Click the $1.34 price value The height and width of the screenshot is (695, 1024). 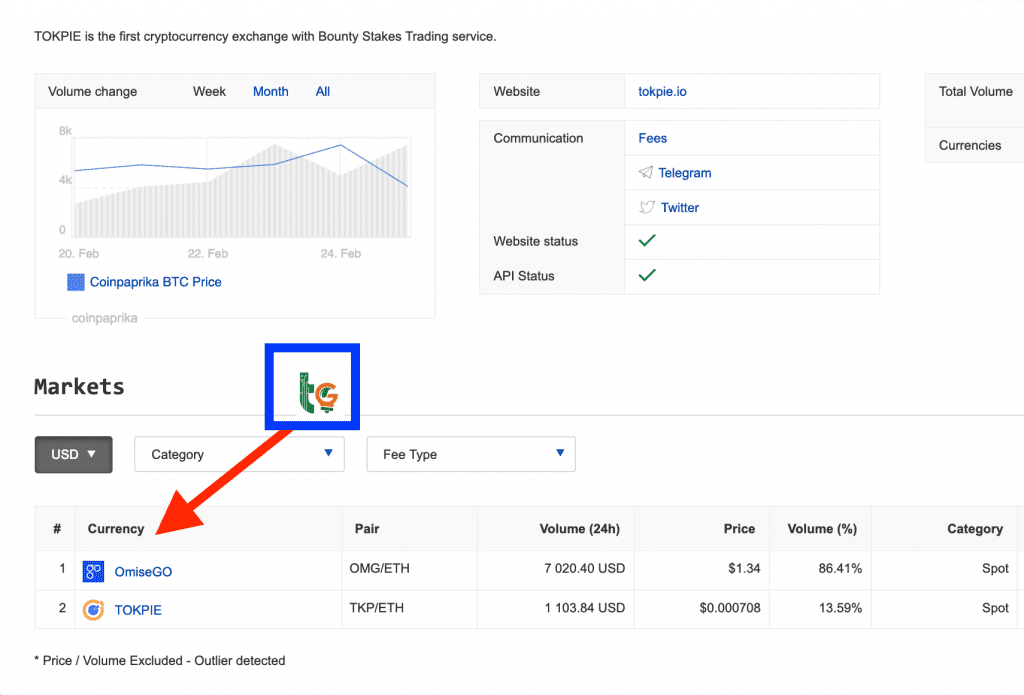(x=744, y=568)
